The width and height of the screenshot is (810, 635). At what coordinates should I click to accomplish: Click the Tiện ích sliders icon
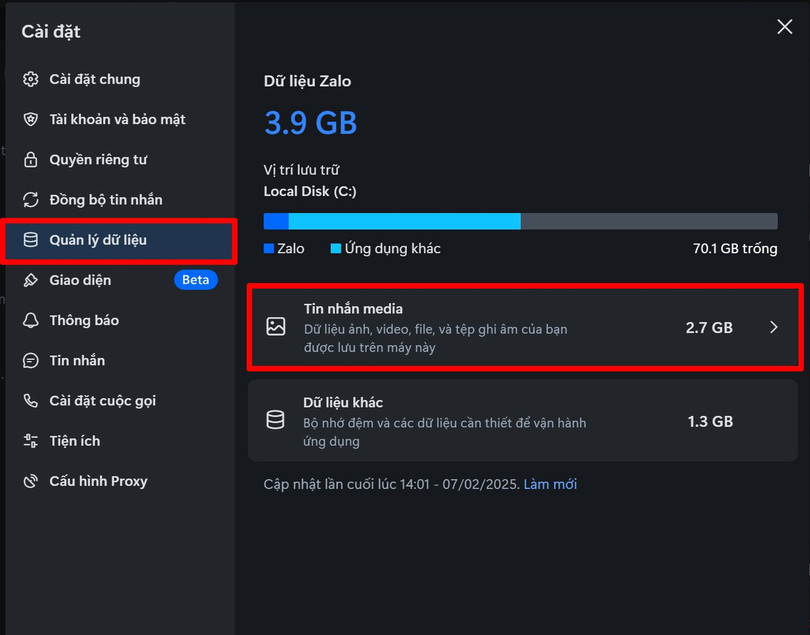click(x=31, y=441)
